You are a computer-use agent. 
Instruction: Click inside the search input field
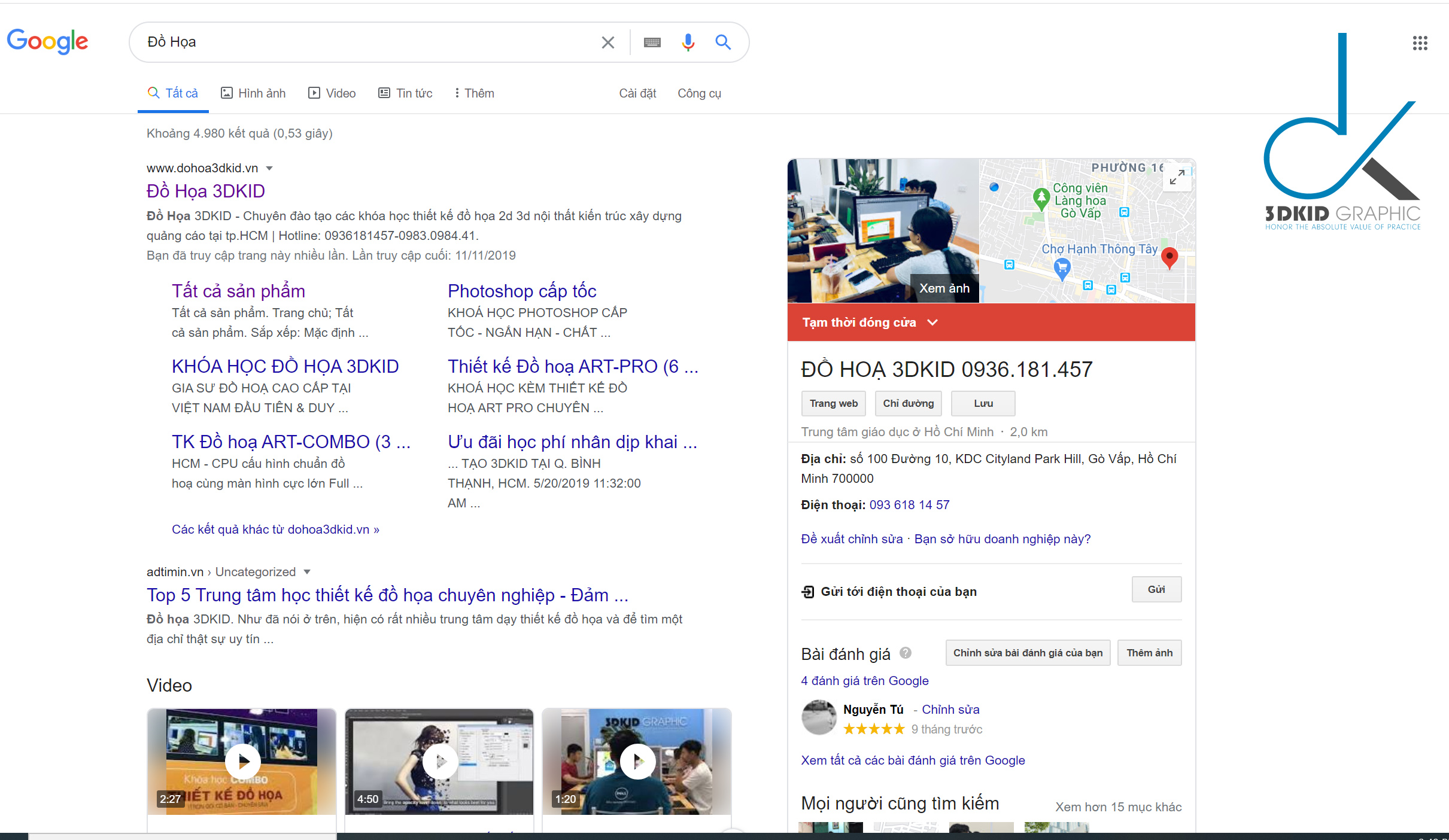coord(359,42)
